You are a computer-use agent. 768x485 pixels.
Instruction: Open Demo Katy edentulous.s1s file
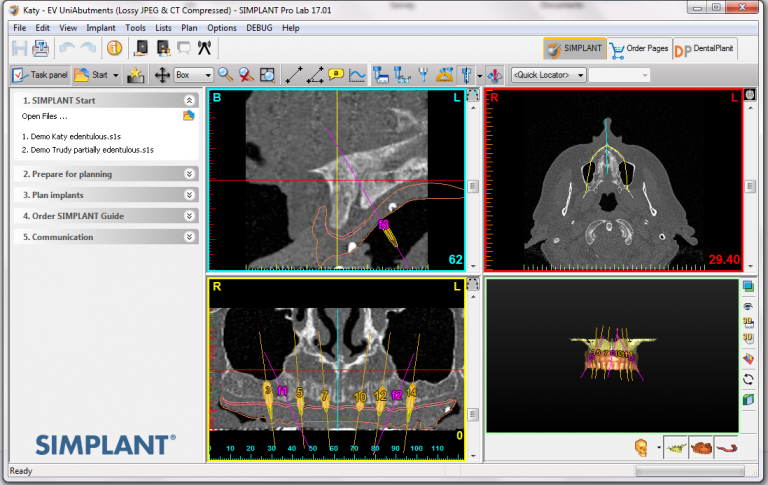click(x=75, y=137)
